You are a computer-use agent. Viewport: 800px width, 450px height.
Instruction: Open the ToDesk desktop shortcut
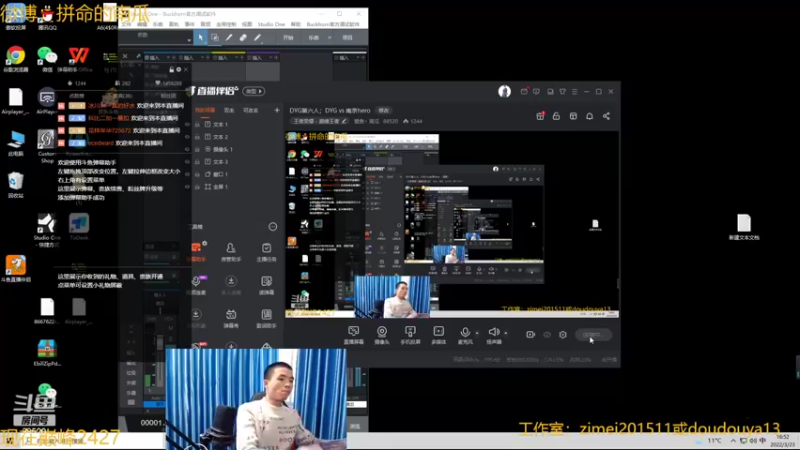[79, 228]
